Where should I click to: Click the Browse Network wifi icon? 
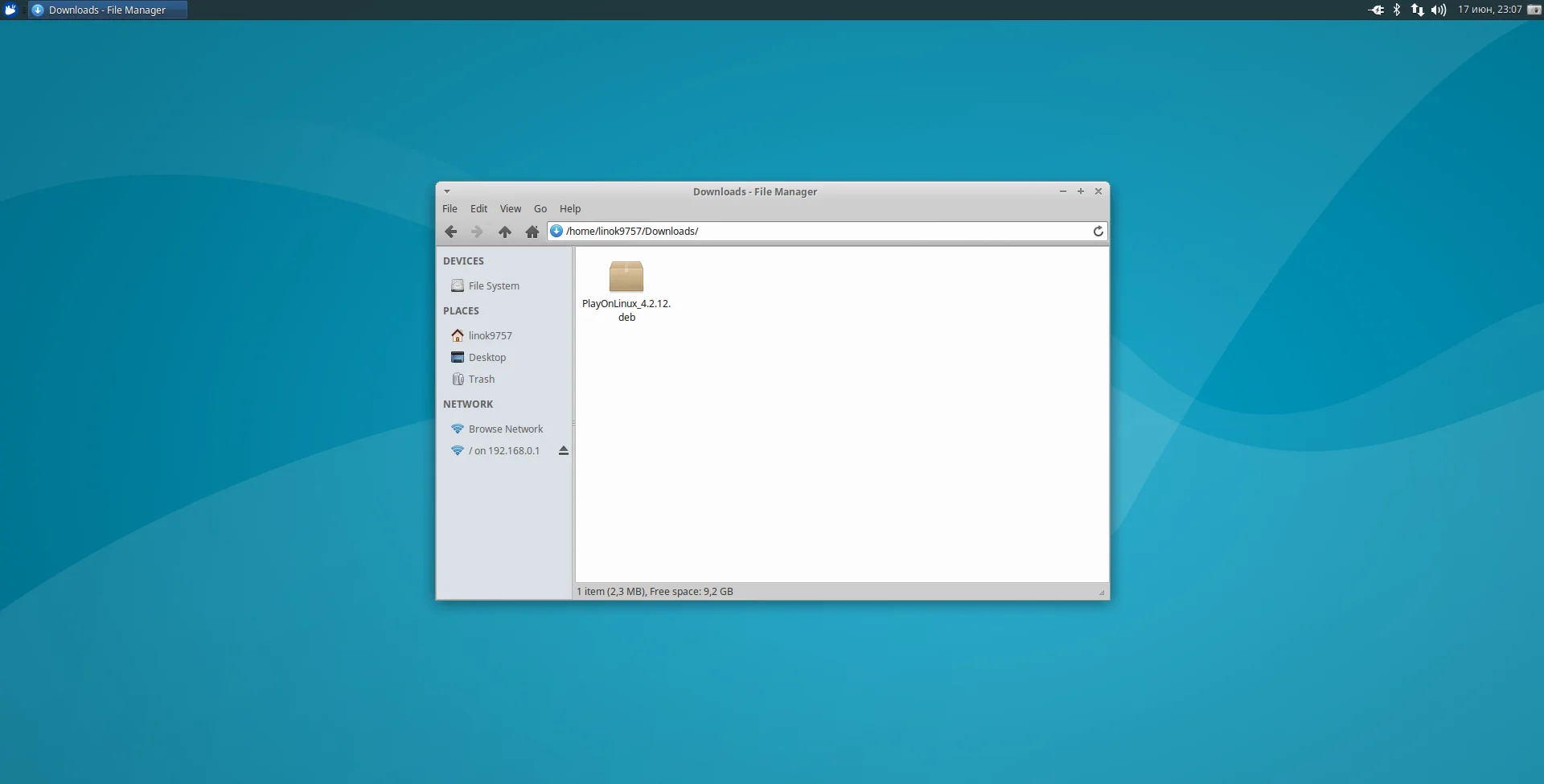[458, 429]
